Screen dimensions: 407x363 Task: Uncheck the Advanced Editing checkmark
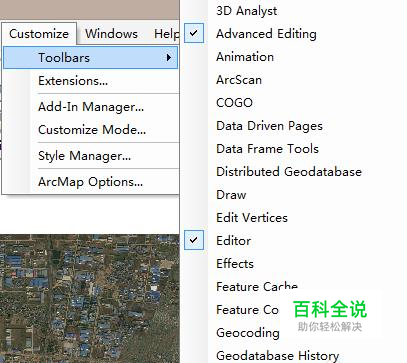tap(194, 33)
